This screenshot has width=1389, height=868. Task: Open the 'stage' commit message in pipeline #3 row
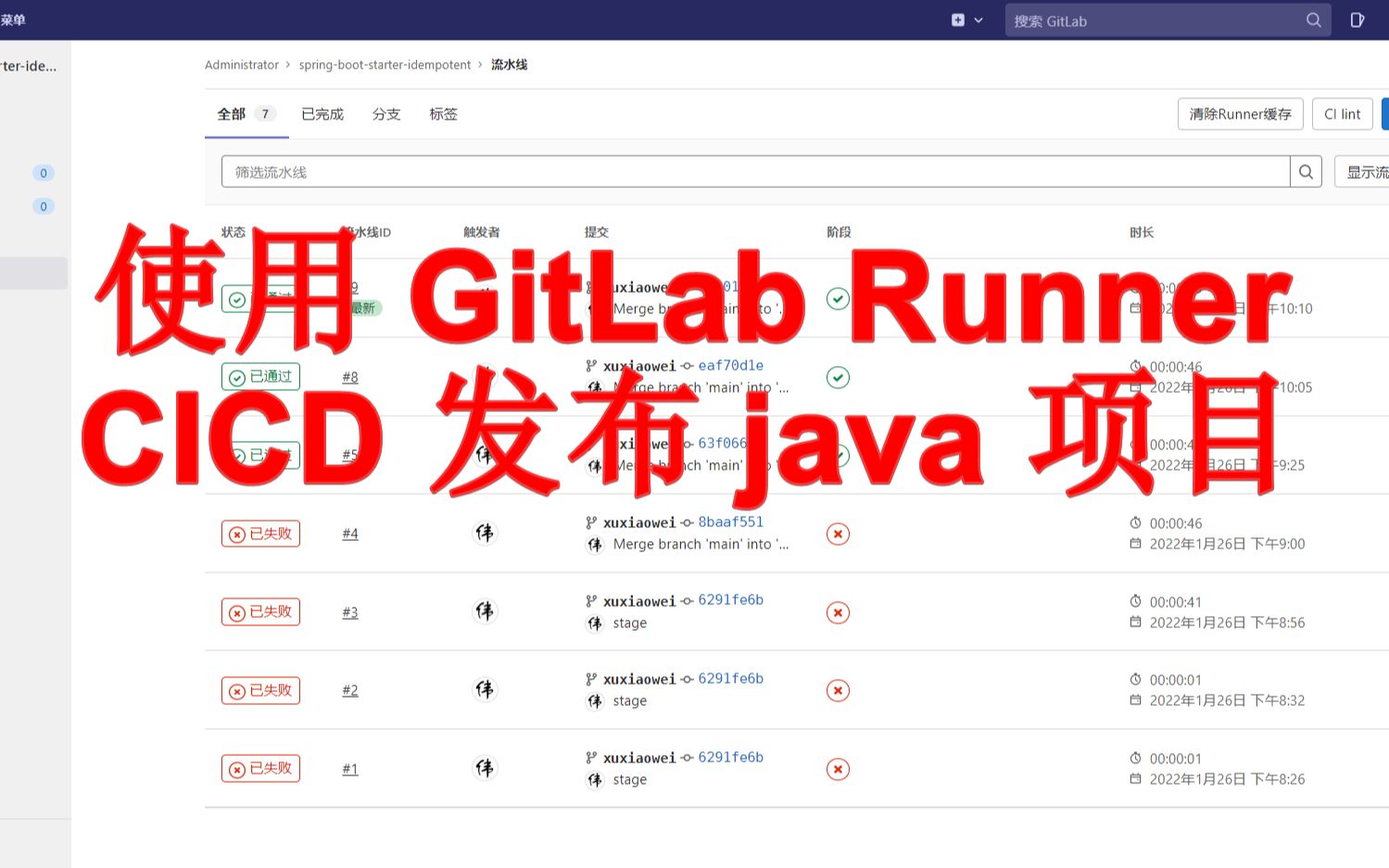(x=630, y=623)
